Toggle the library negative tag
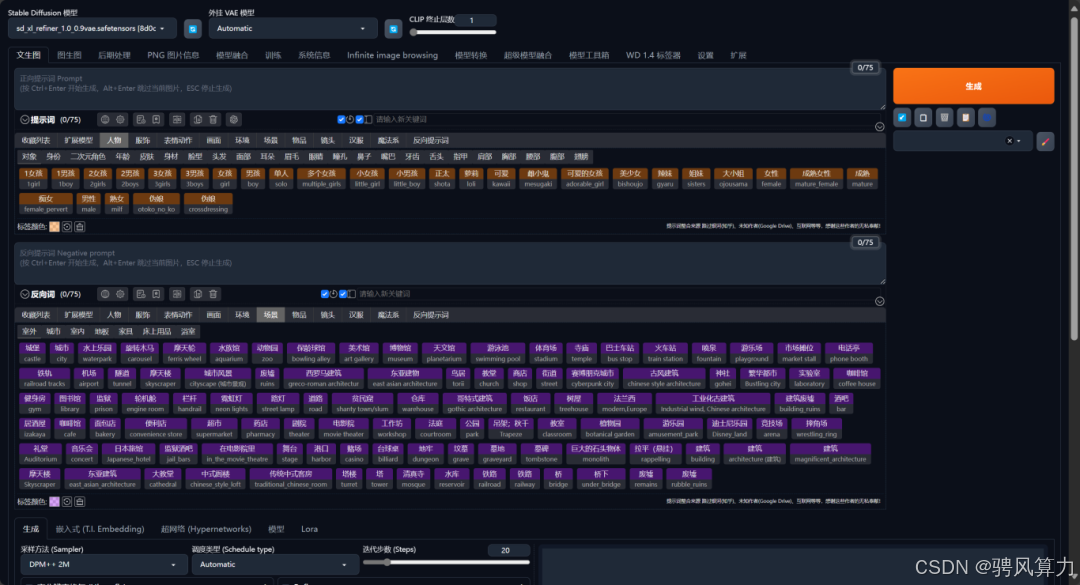The image size is (1080, 585). click(70, 403)
